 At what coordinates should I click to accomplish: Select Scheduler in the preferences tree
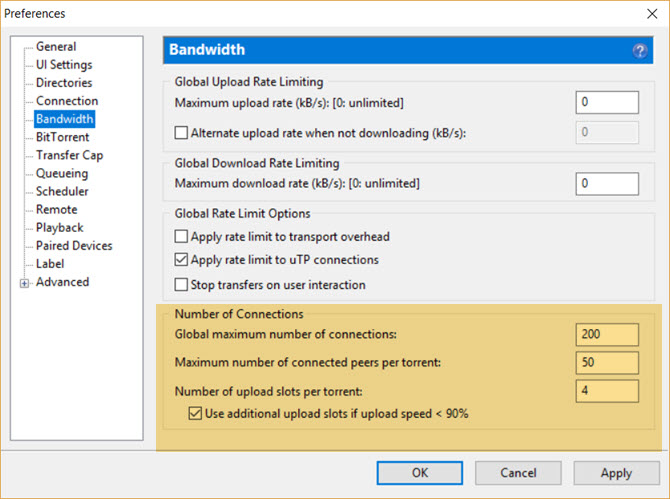pyautogui.click(x=62, y=191)
